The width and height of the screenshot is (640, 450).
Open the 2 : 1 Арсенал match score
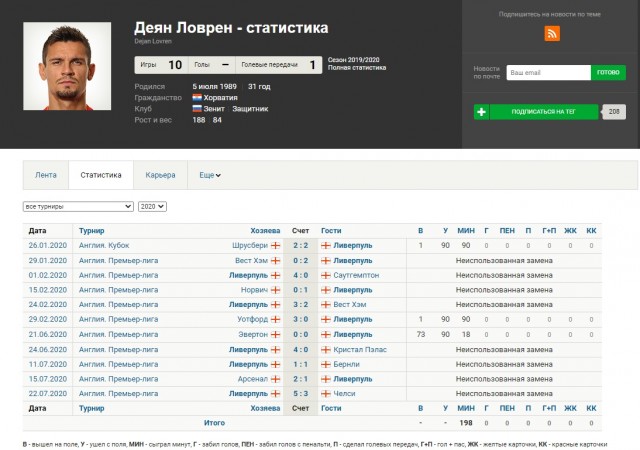[x=300, y=379]
